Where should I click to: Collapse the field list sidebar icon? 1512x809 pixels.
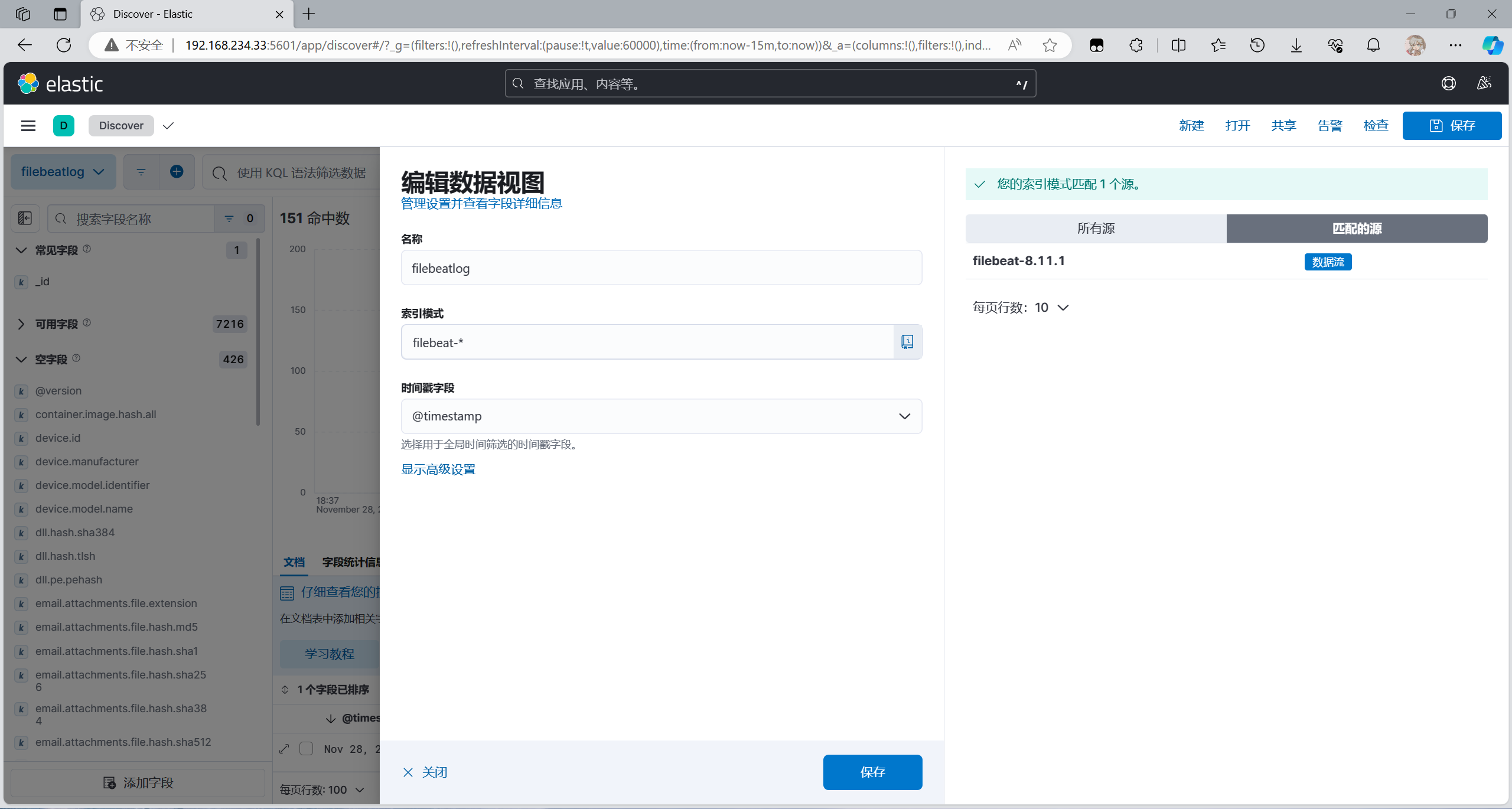(25, 219)
